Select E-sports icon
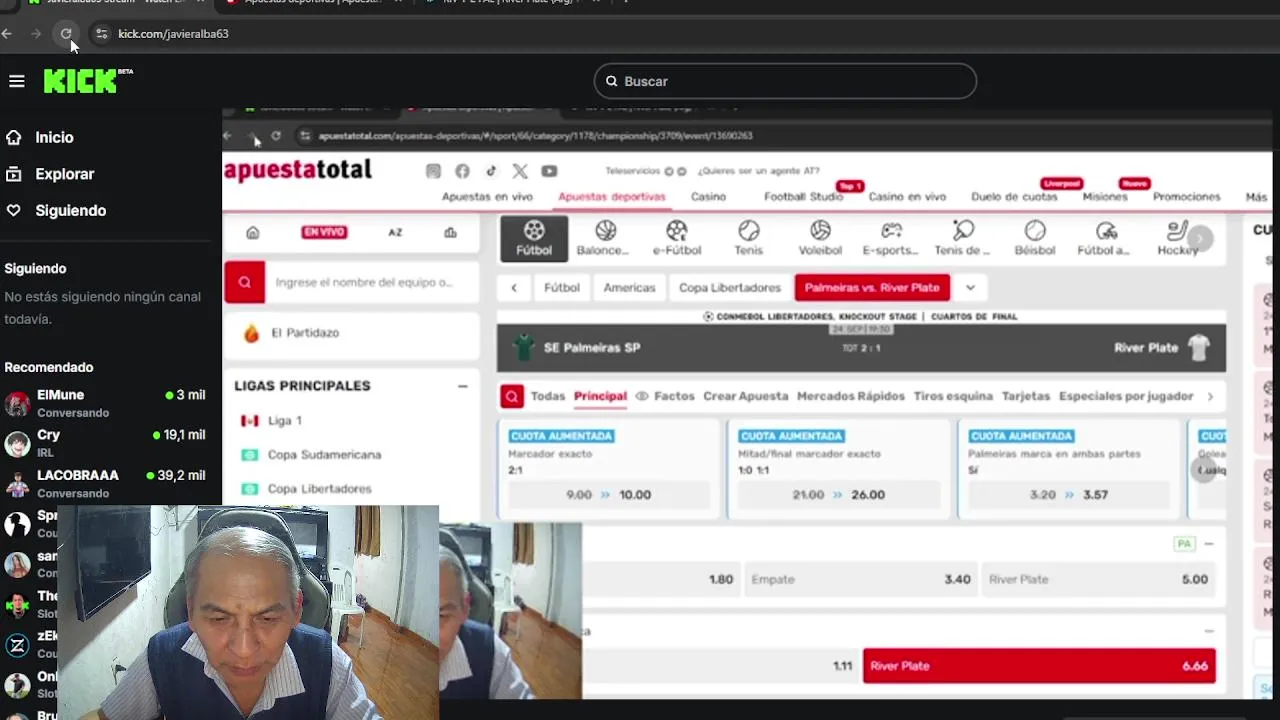Screen dimensions: 1280x720 point(891,239)
